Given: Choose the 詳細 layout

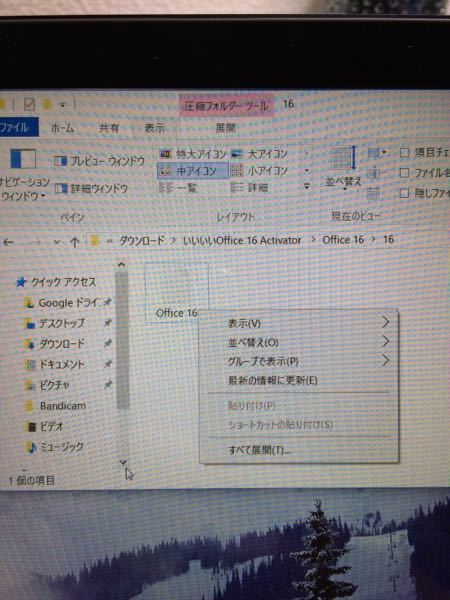Looking at the screenshot, I should (249, 188).
